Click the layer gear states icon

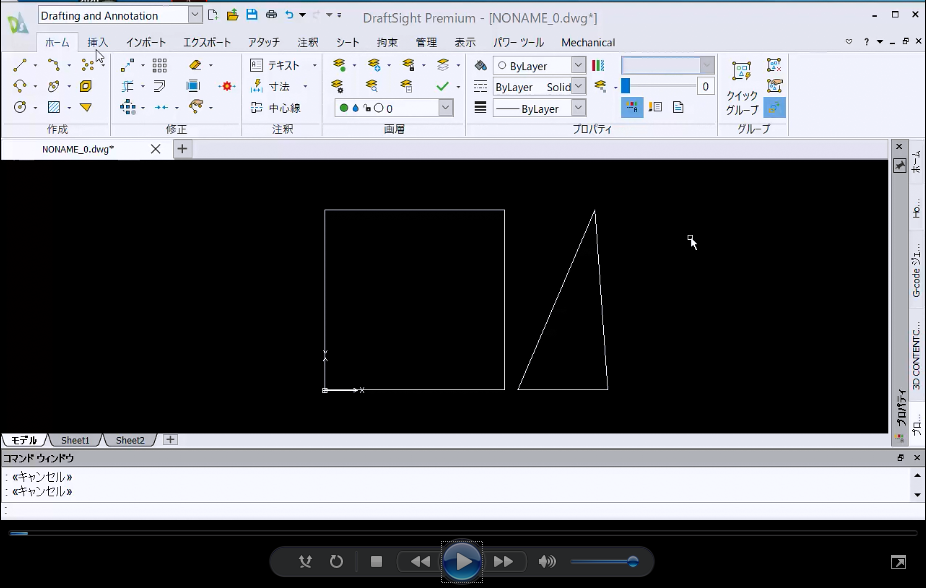click(x=337, y=86)
